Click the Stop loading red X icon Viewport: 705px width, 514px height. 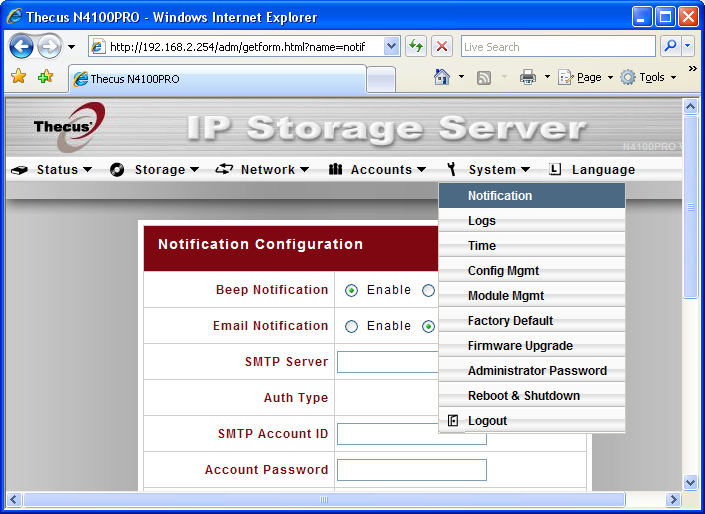coord(442,47)
